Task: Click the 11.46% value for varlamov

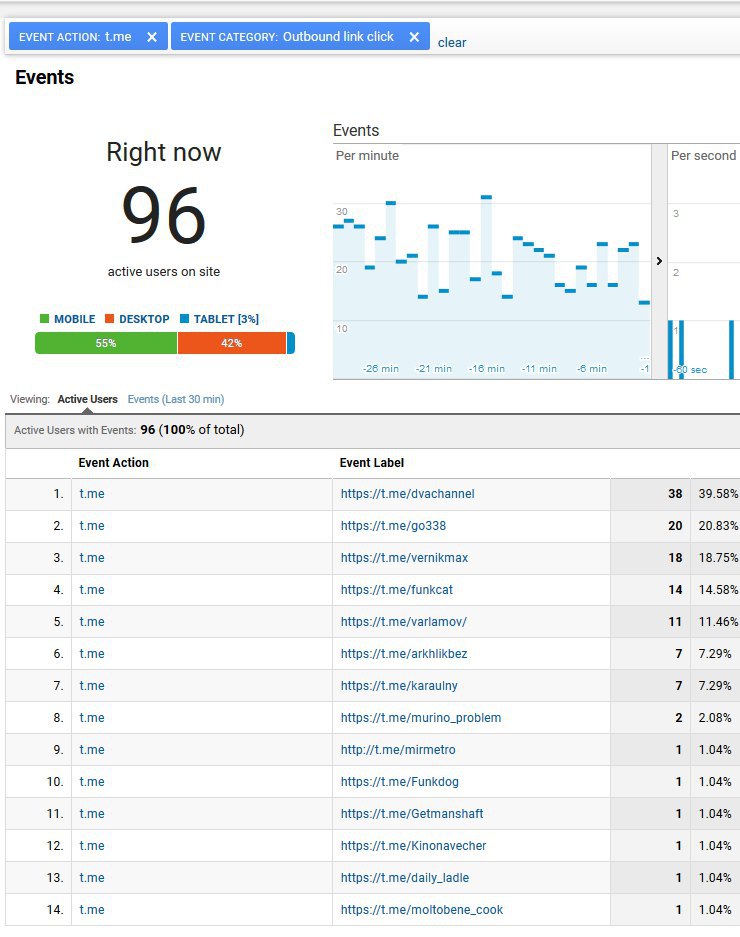Action: [718, 621]
